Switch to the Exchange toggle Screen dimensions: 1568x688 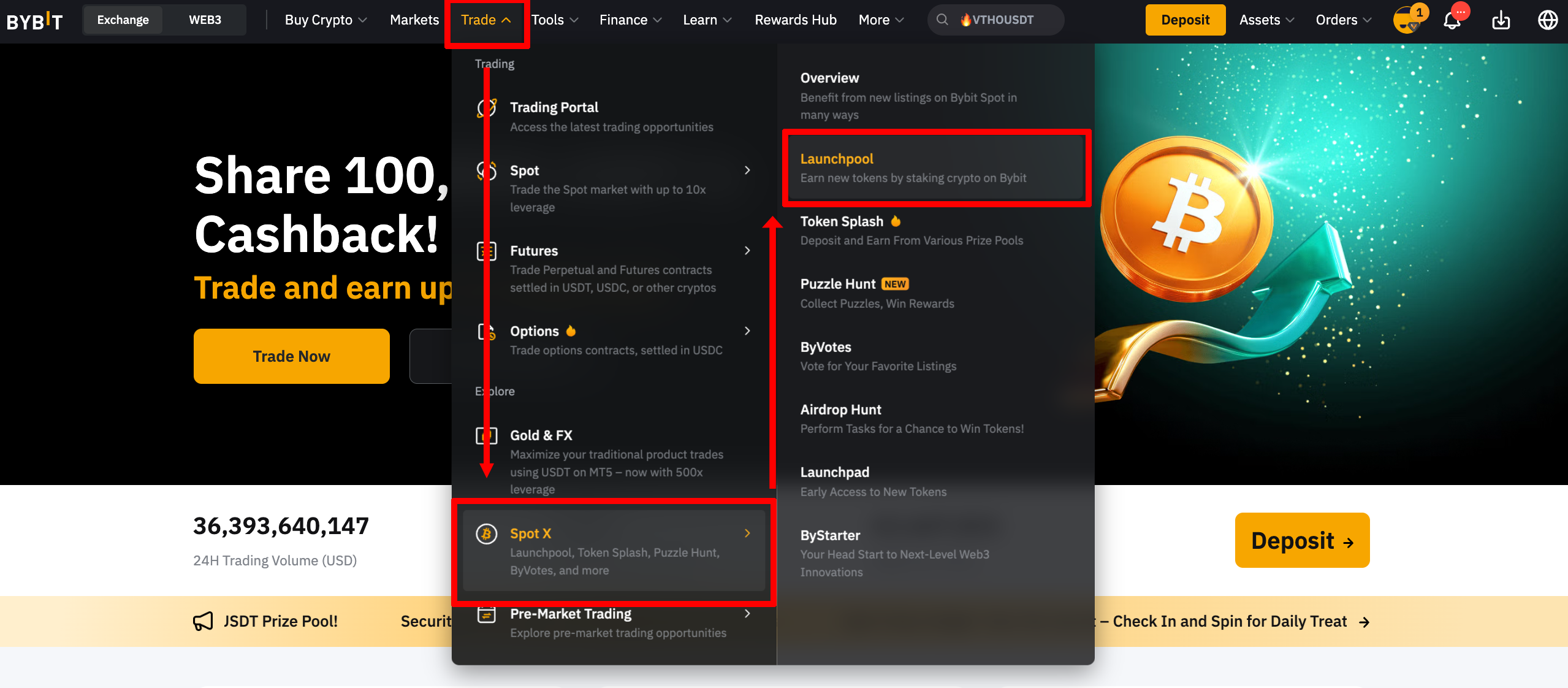[x=123, y=20]
